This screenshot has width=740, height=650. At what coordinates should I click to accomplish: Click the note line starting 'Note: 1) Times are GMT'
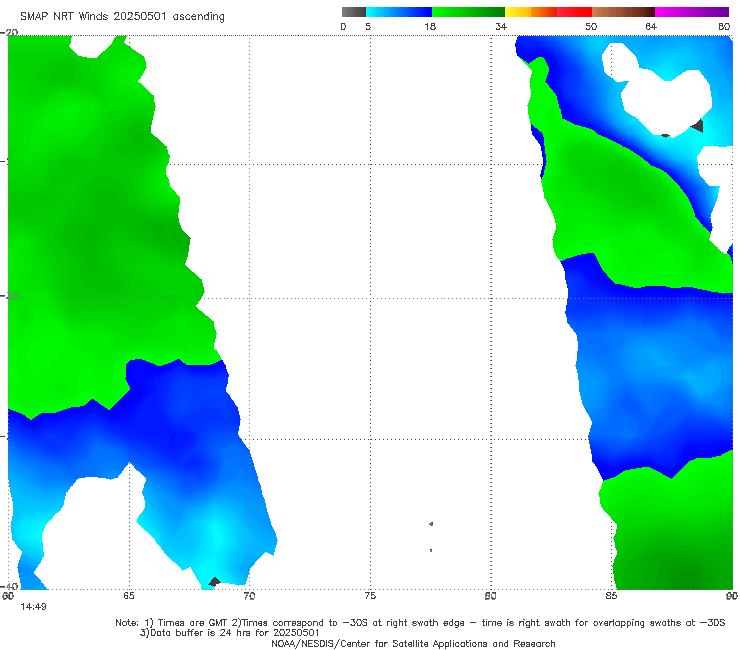[x=420, y=623]
